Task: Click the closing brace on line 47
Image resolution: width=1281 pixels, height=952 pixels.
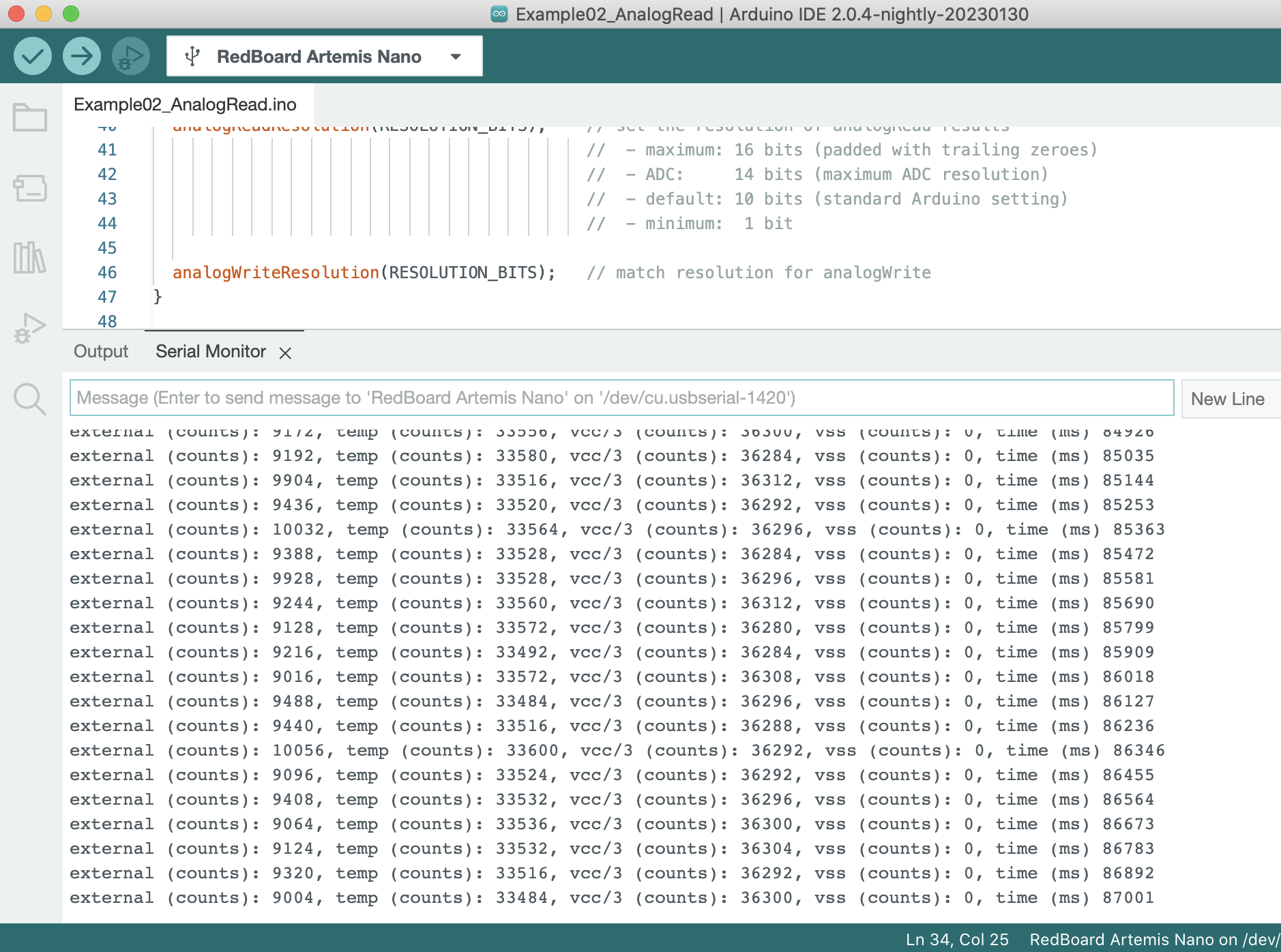Action: tap(158, 297)
